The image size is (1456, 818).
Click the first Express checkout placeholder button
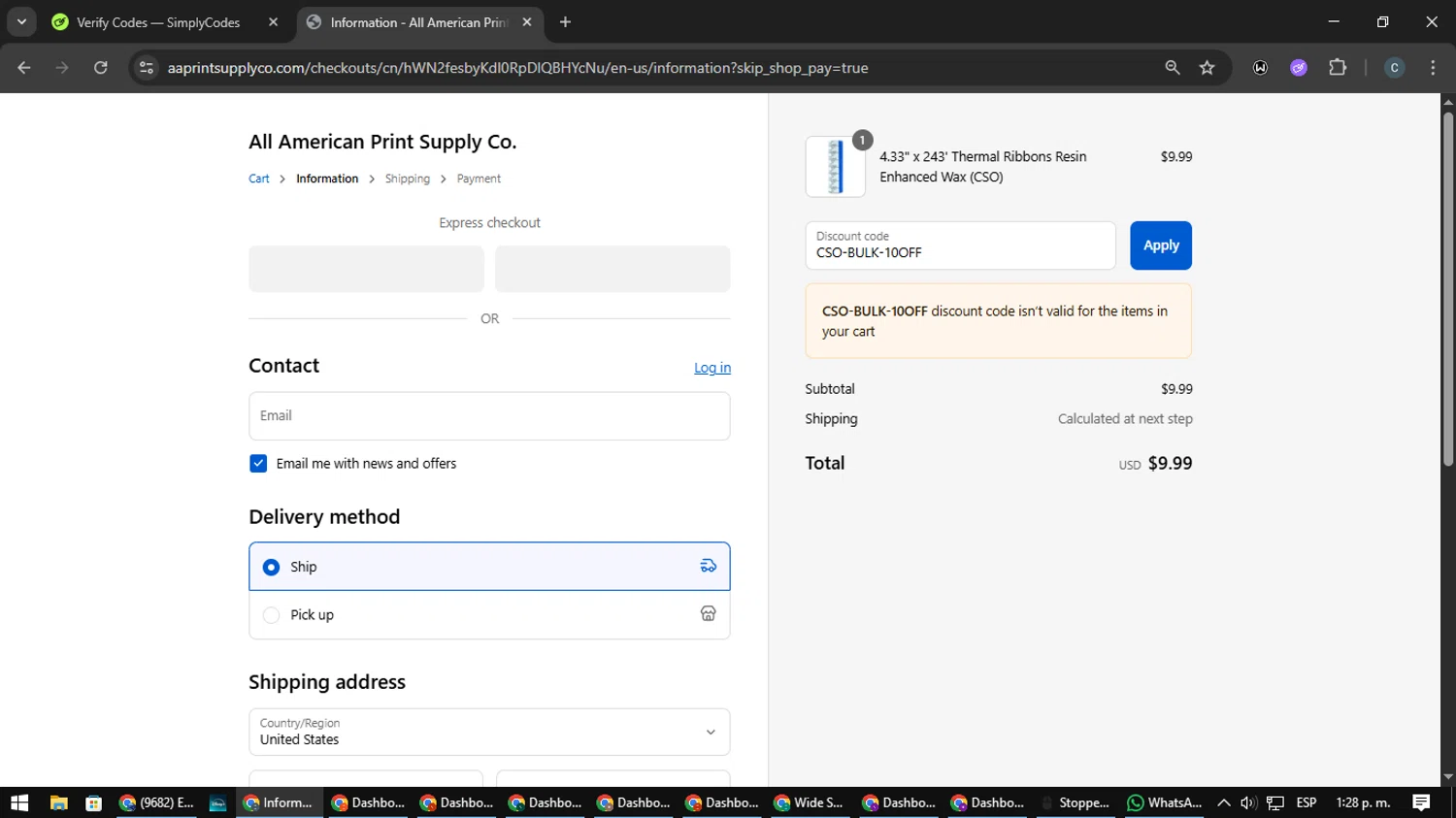366,269
